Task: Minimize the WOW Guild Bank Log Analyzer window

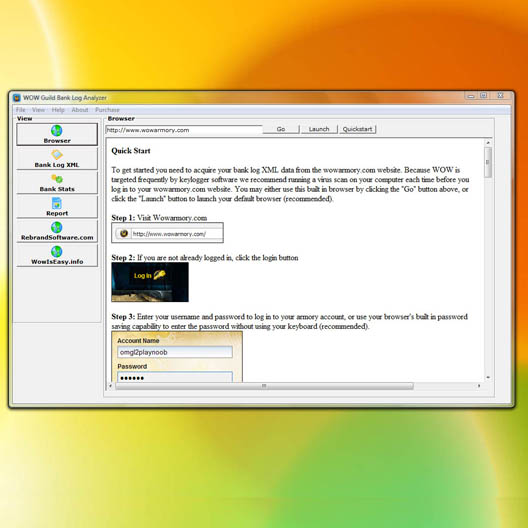Action: pyautogui.click(x=471, y=96)
